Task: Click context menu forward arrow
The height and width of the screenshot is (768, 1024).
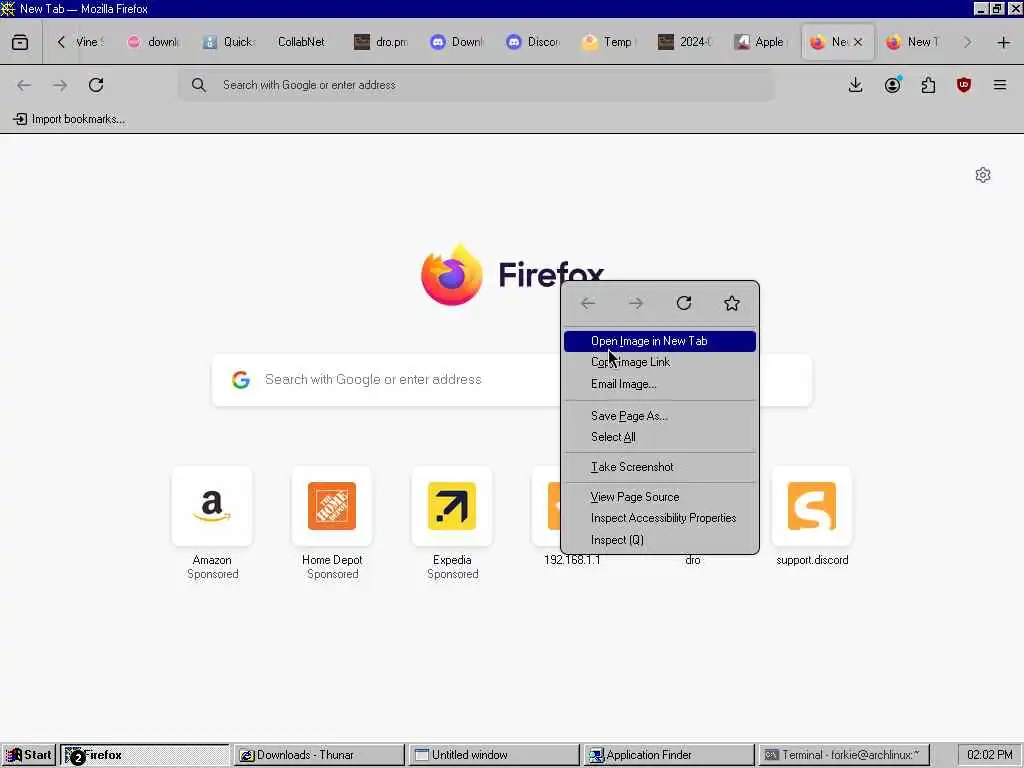Action: pyautogui.click(x=636, y=303)
